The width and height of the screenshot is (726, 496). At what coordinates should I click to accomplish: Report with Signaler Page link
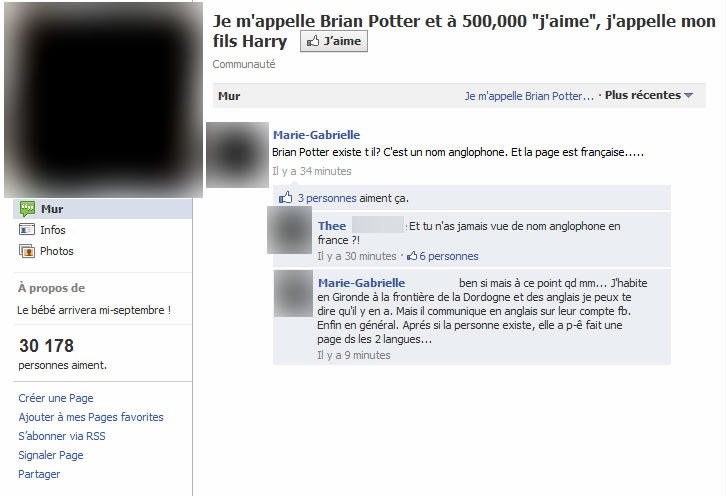[x=50, y=455]
